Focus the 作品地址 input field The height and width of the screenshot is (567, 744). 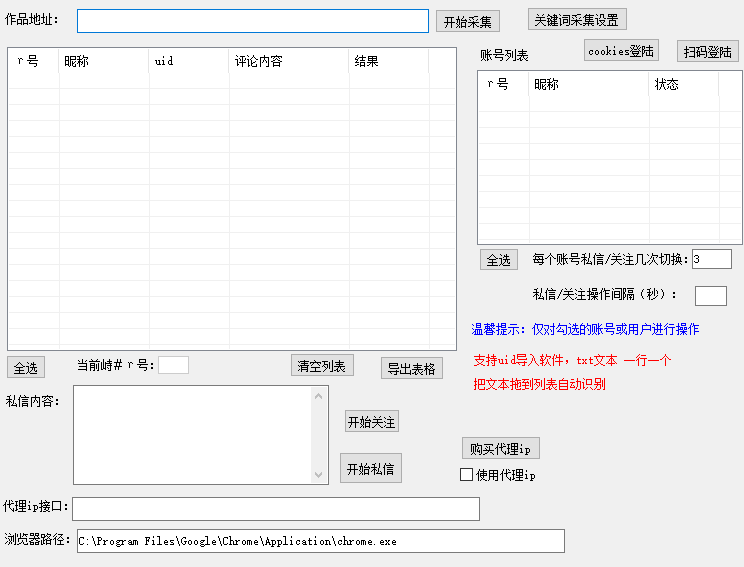252,21
